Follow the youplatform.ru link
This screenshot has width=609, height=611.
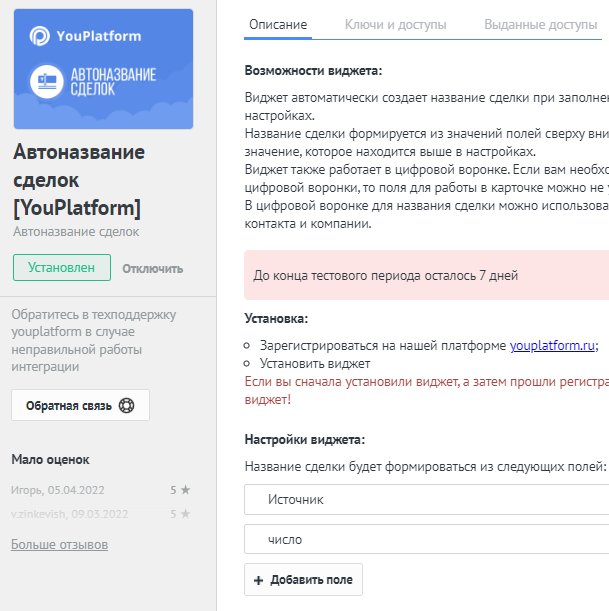(x=552, y=345)
